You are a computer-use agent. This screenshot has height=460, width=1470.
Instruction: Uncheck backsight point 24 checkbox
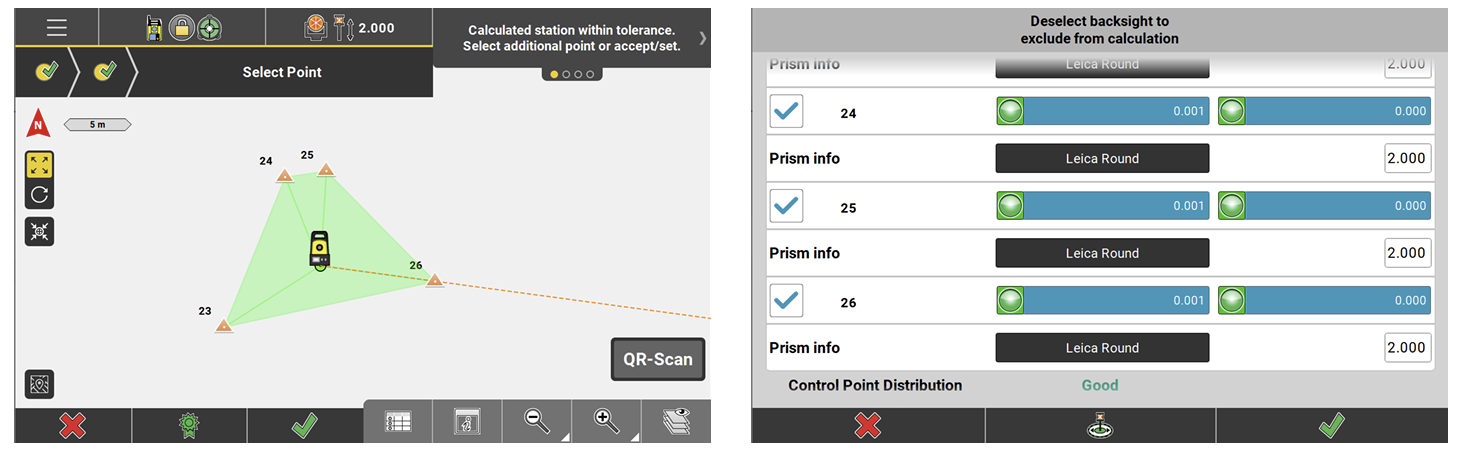point(786,111)
